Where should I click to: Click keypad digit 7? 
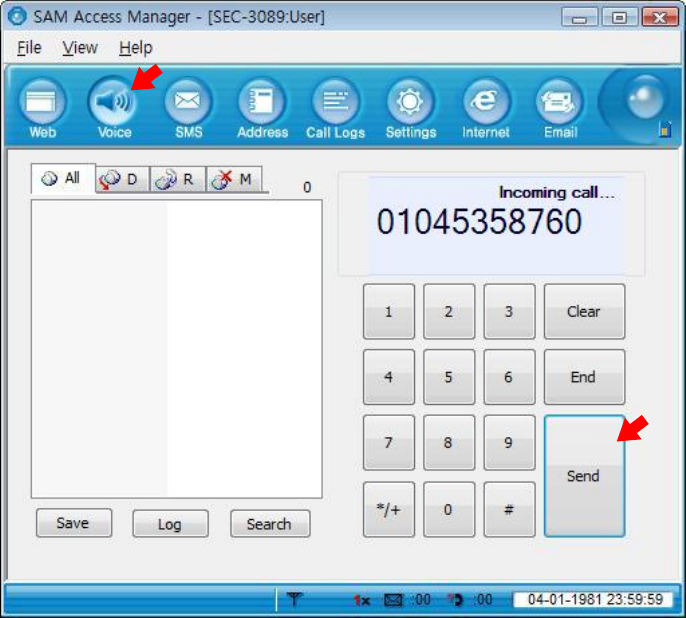(388, 443)
